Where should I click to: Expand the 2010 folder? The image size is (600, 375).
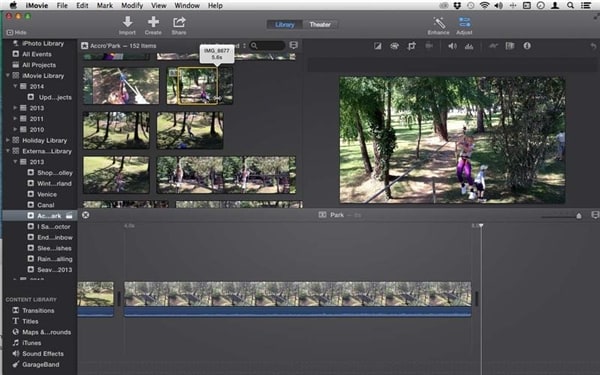(x=15, y=129)
